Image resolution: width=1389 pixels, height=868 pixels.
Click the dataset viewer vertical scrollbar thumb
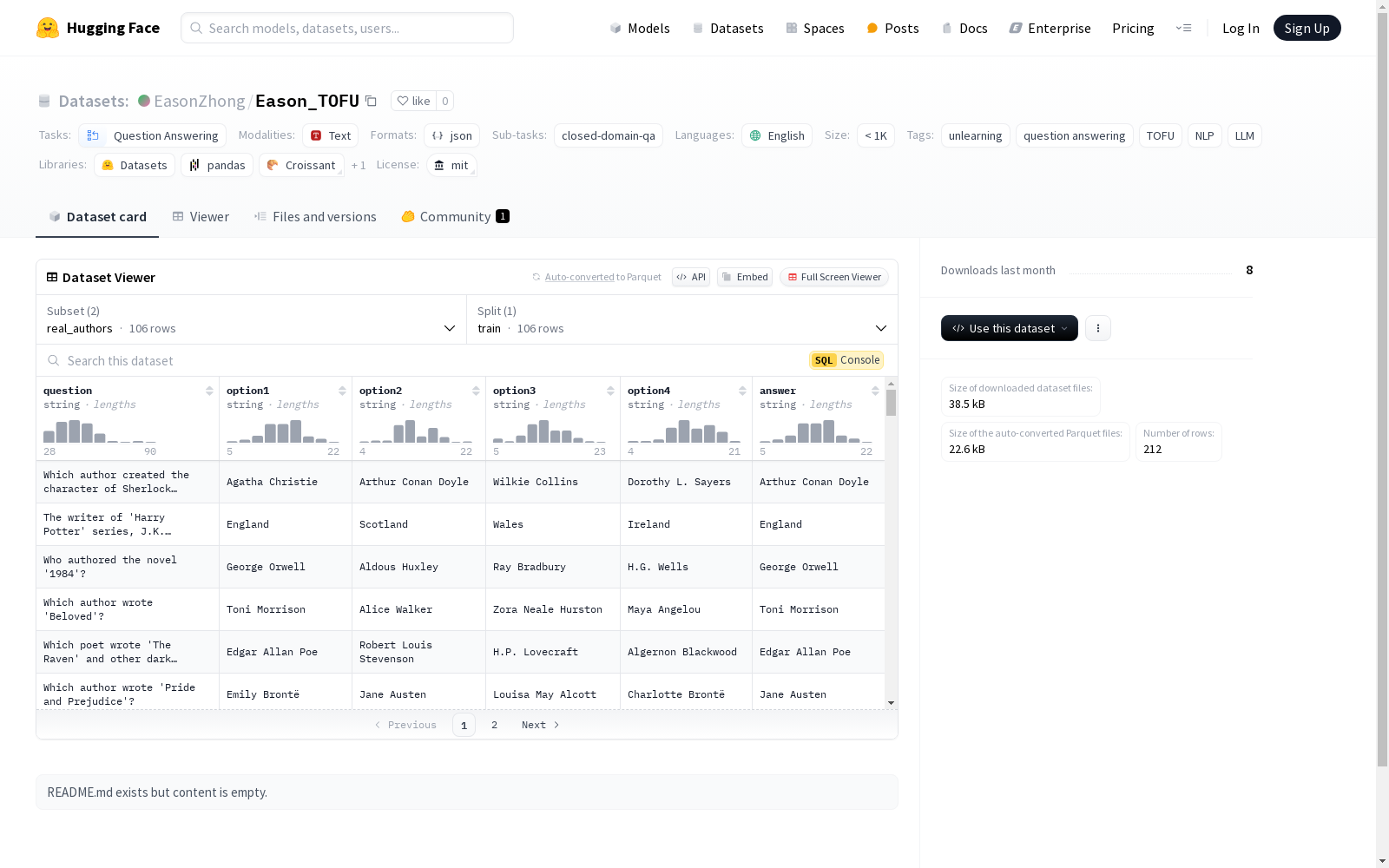(x=891, y=402)
